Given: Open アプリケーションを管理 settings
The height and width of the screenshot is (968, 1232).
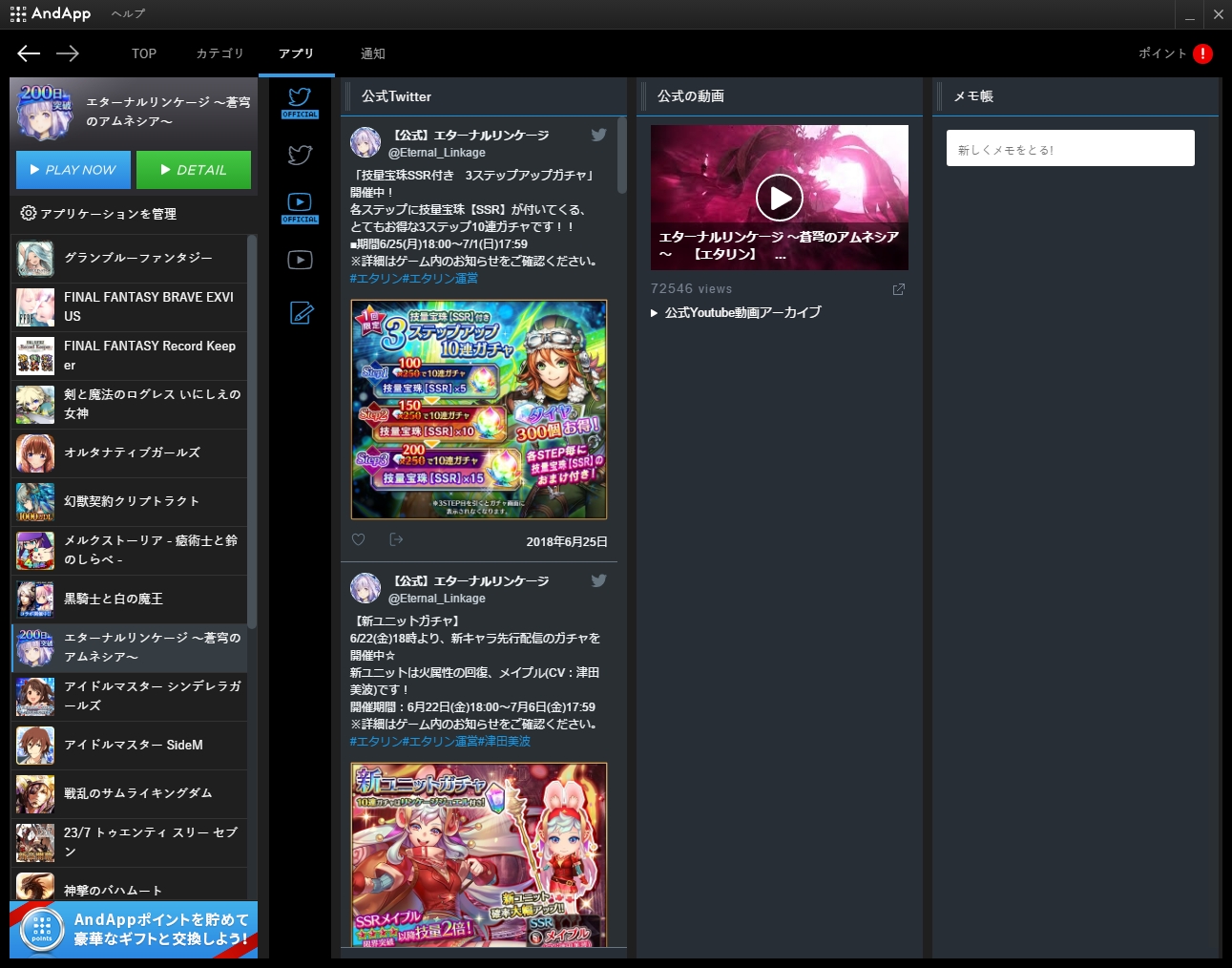Looking at the screenshot, I should 98,214.
